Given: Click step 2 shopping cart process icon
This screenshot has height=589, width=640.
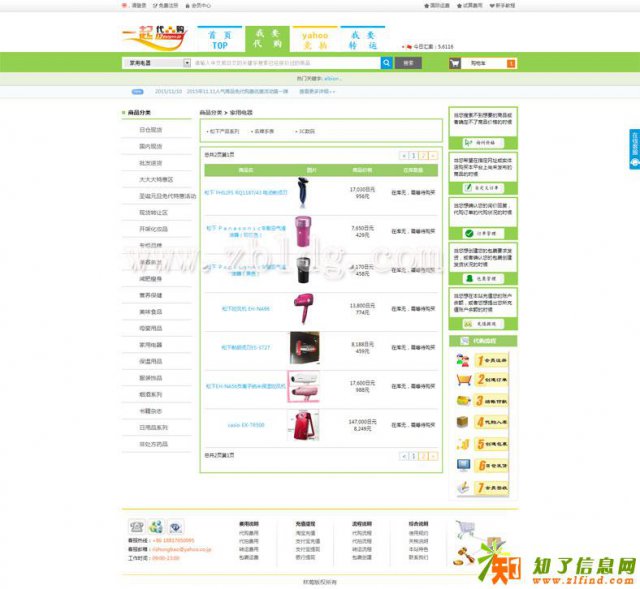Looking at the screenshot, I should (463, 381).
